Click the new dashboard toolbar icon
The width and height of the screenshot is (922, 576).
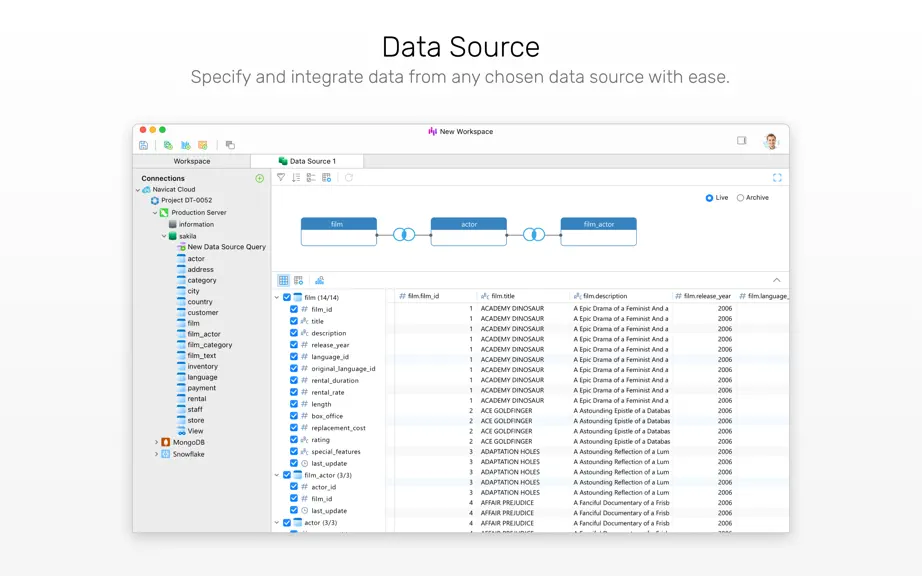coord(203,145)
